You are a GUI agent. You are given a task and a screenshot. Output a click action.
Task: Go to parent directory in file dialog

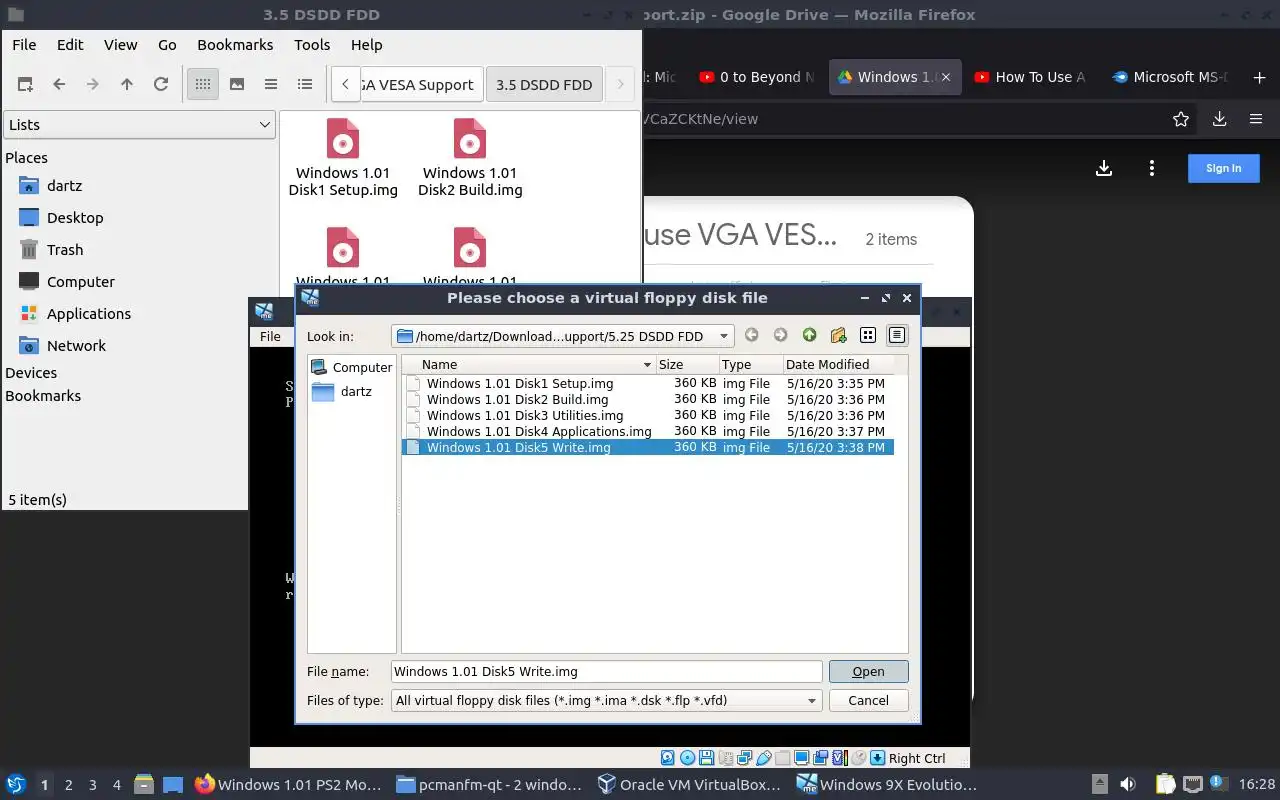pos(809,336)
